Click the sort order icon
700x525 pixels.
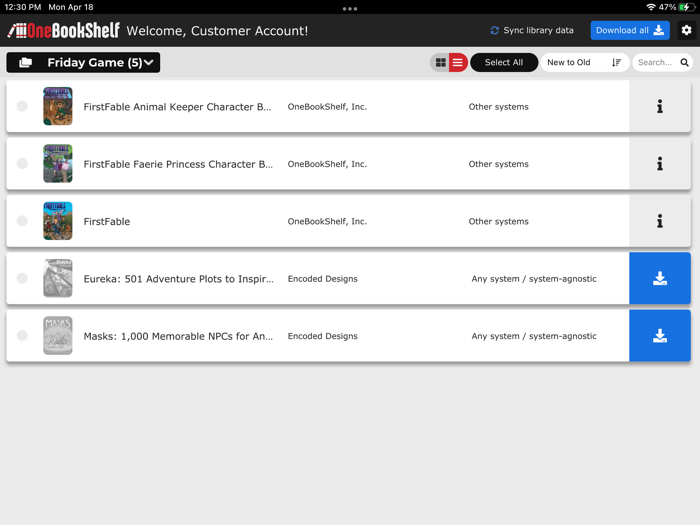tap(617, 62)
